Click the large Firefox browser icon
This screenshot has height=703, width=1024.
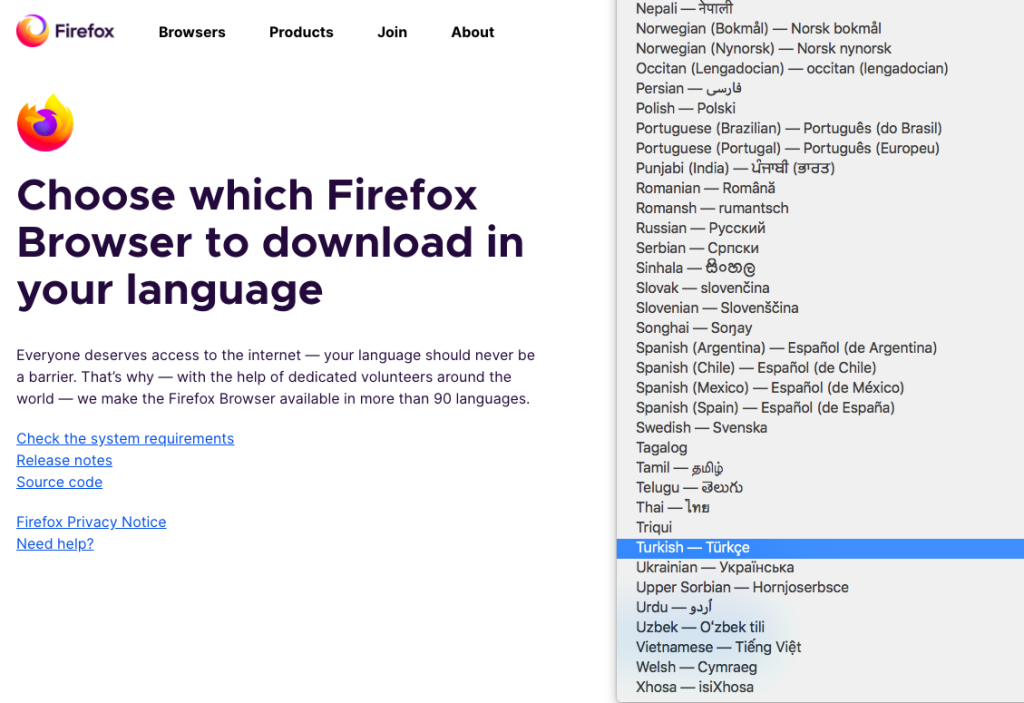(45, 123)
